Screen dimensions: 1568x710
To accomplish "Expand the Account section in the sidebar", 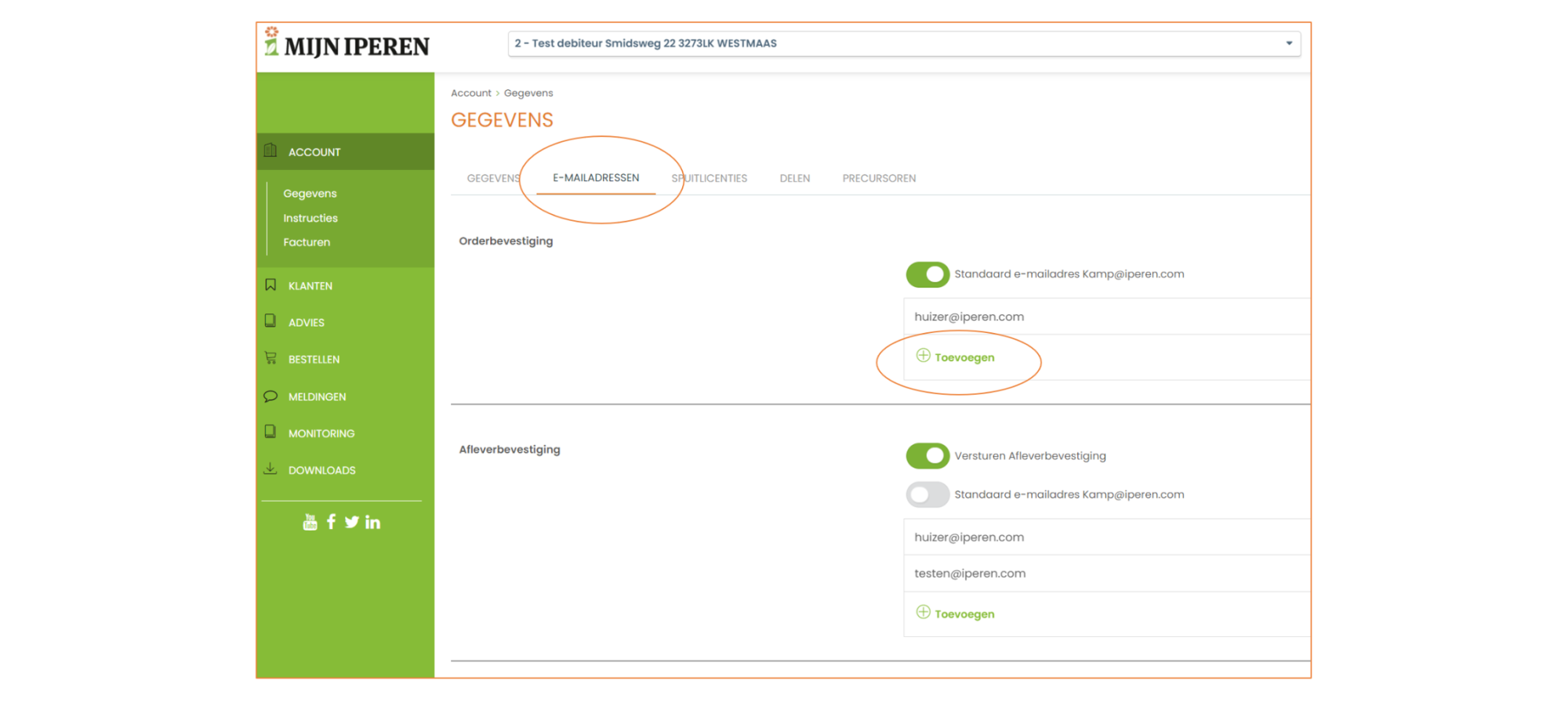I will (x=314, y=151).
